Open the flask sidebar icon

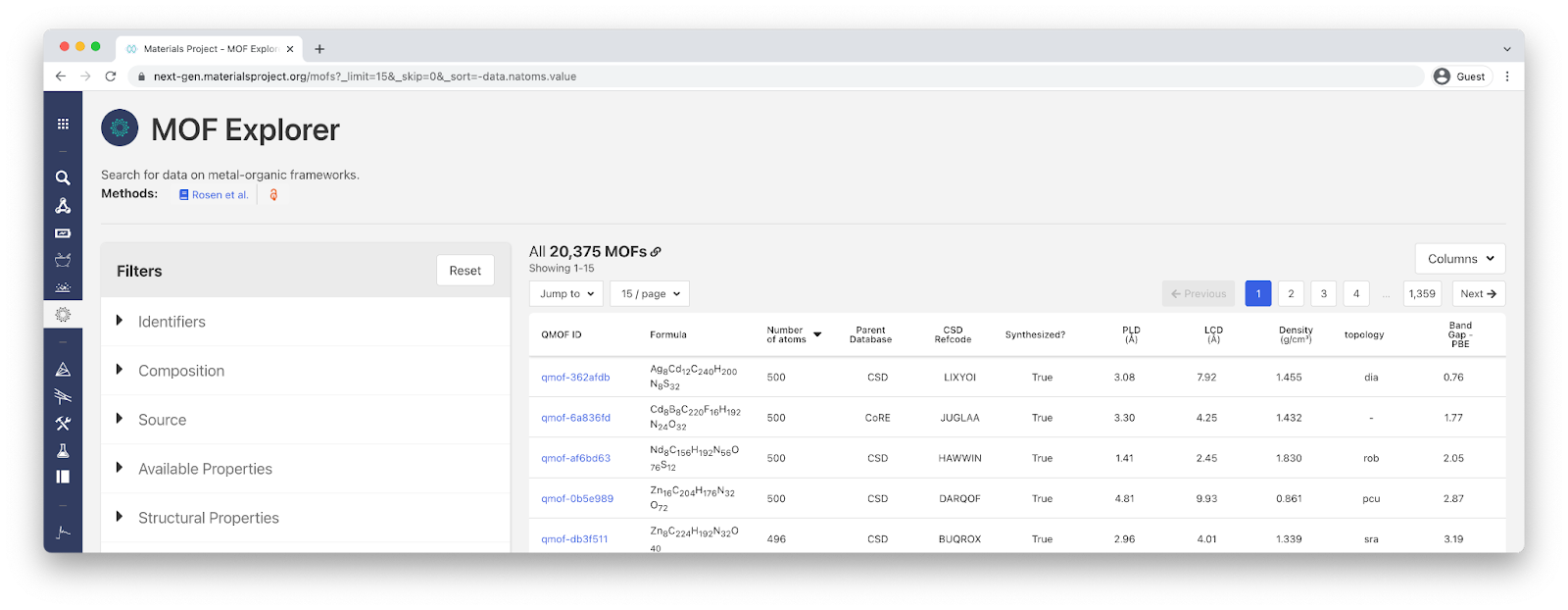[63, 451]
